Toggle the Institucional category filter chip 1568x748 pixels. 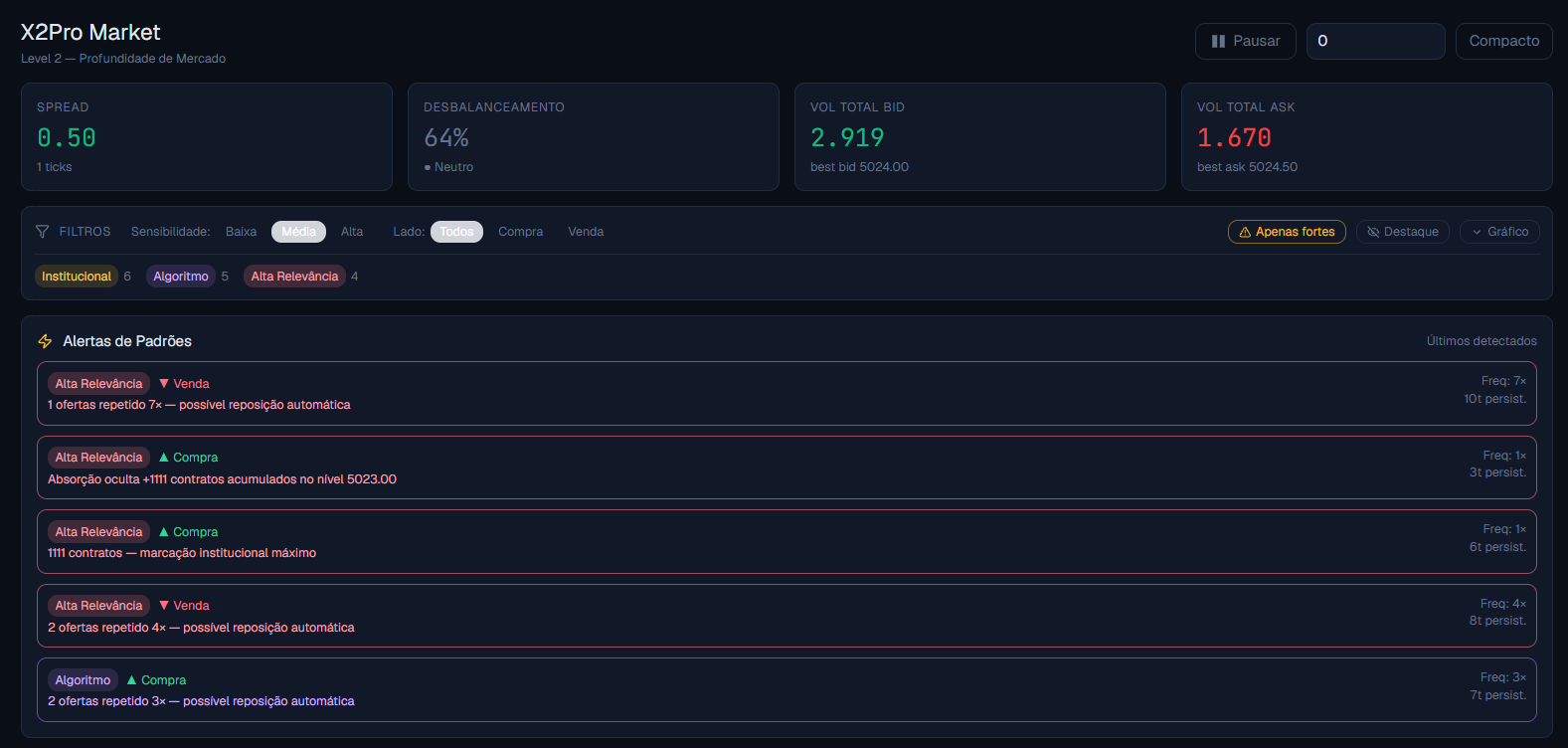pos(77,277)
